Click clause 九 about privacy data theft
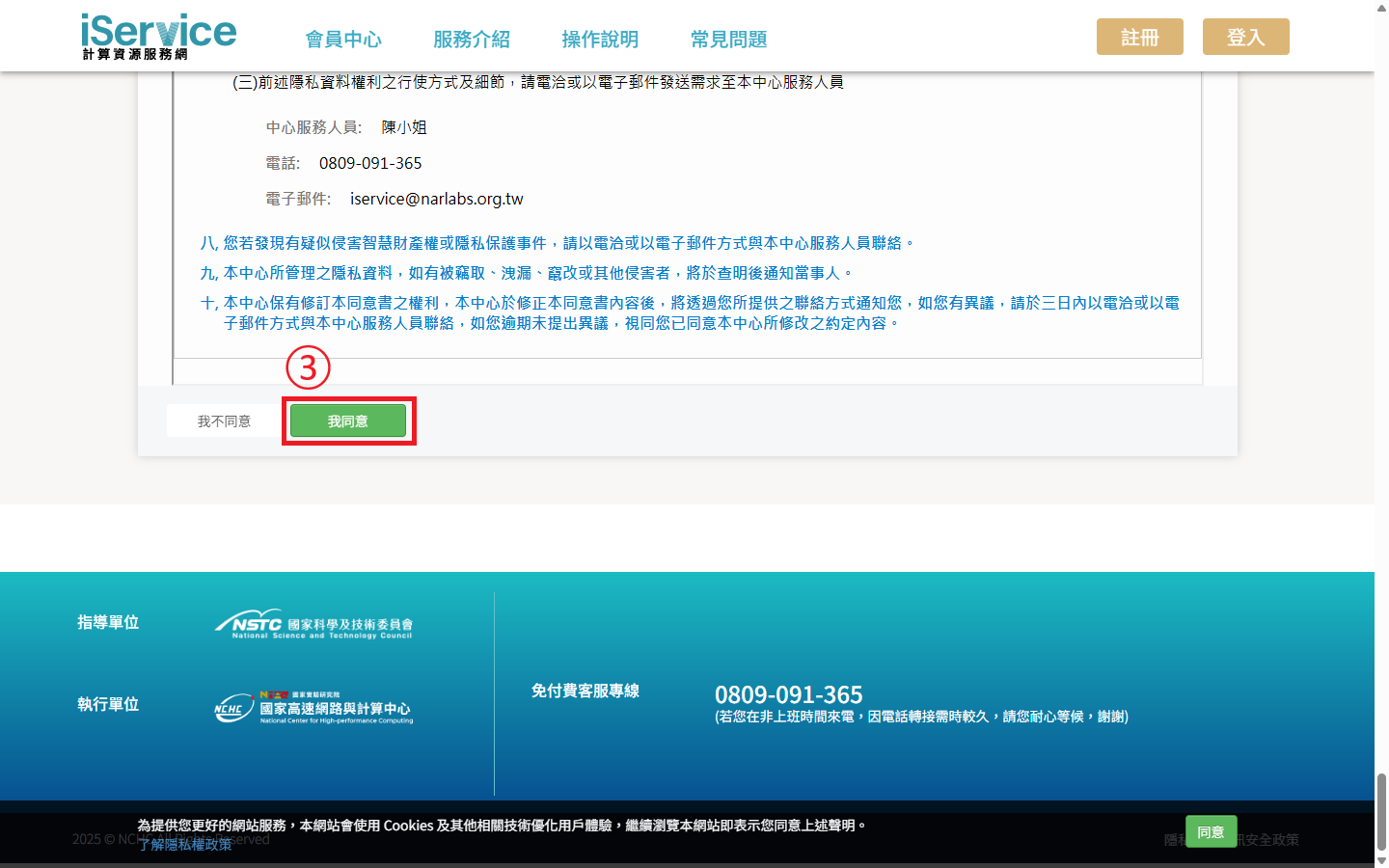 (526, 273)
